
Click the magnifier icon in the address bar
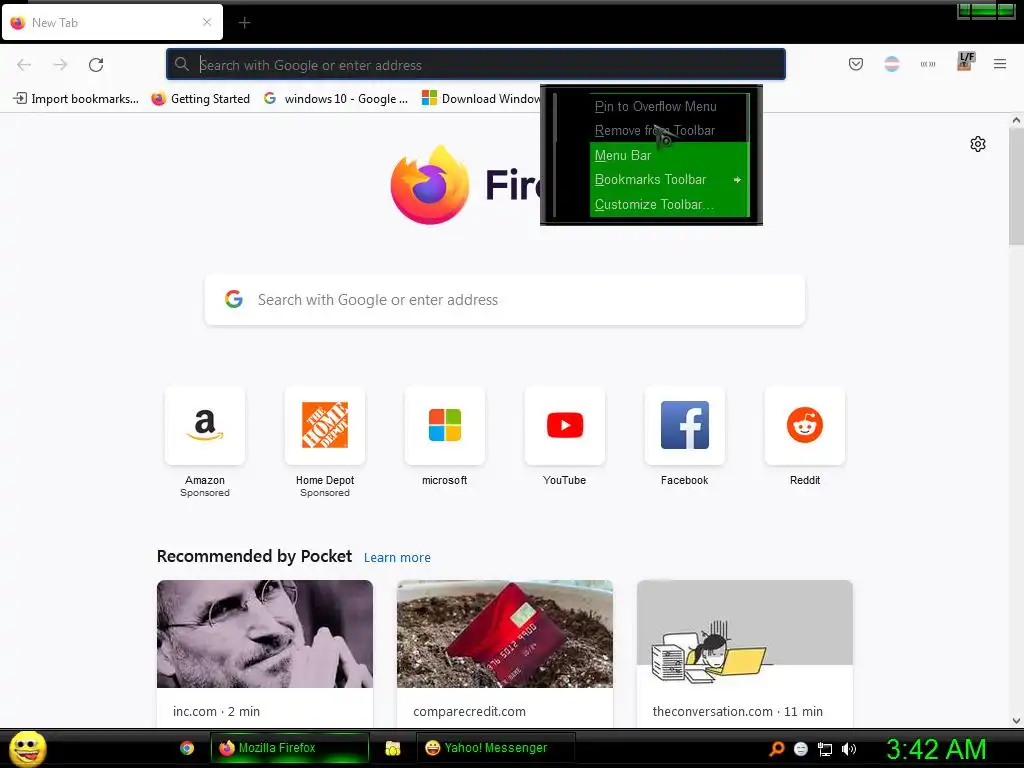tap(182, 64)
